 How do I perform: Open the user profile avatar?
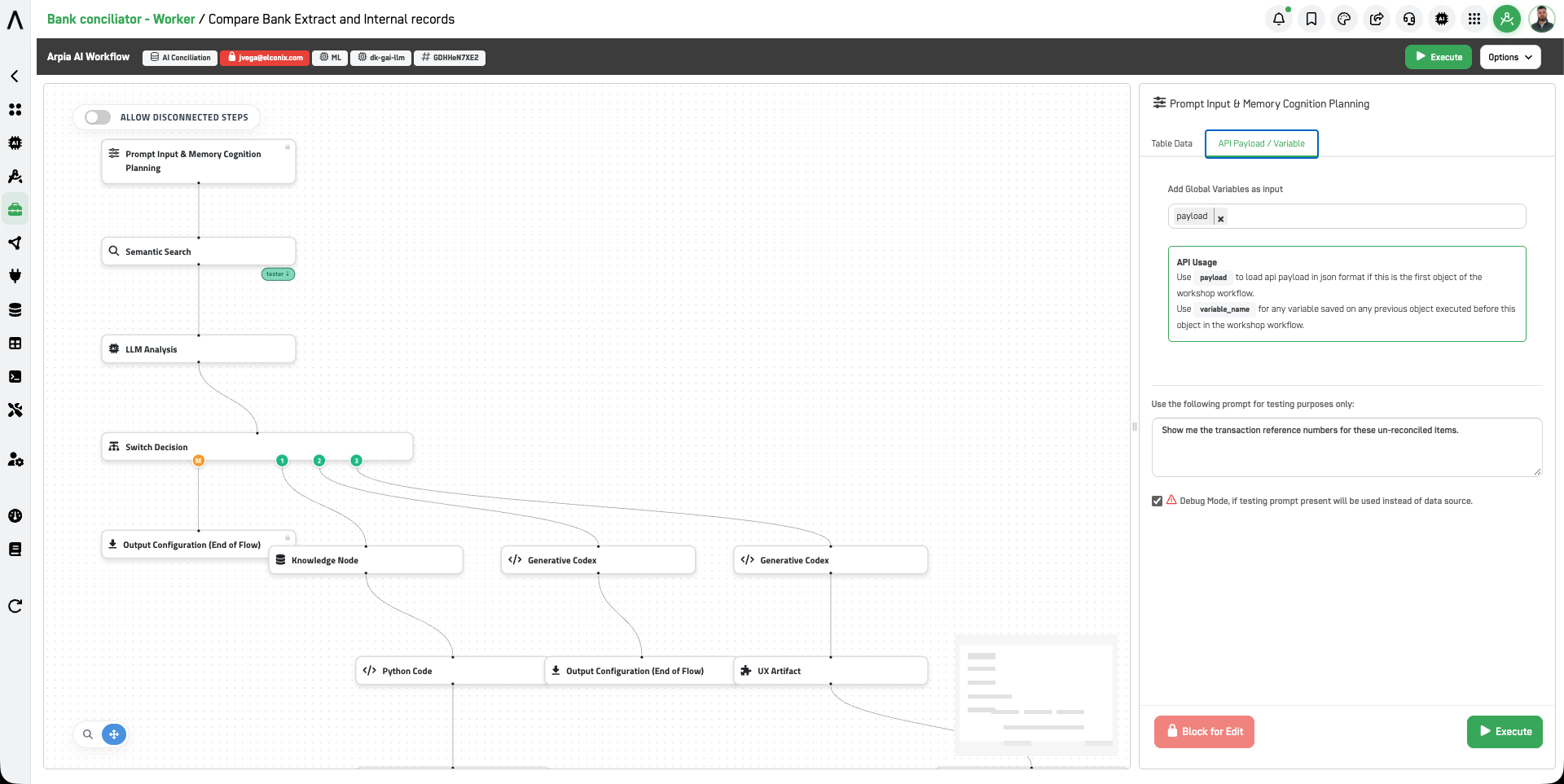(x=1541, y=19)
